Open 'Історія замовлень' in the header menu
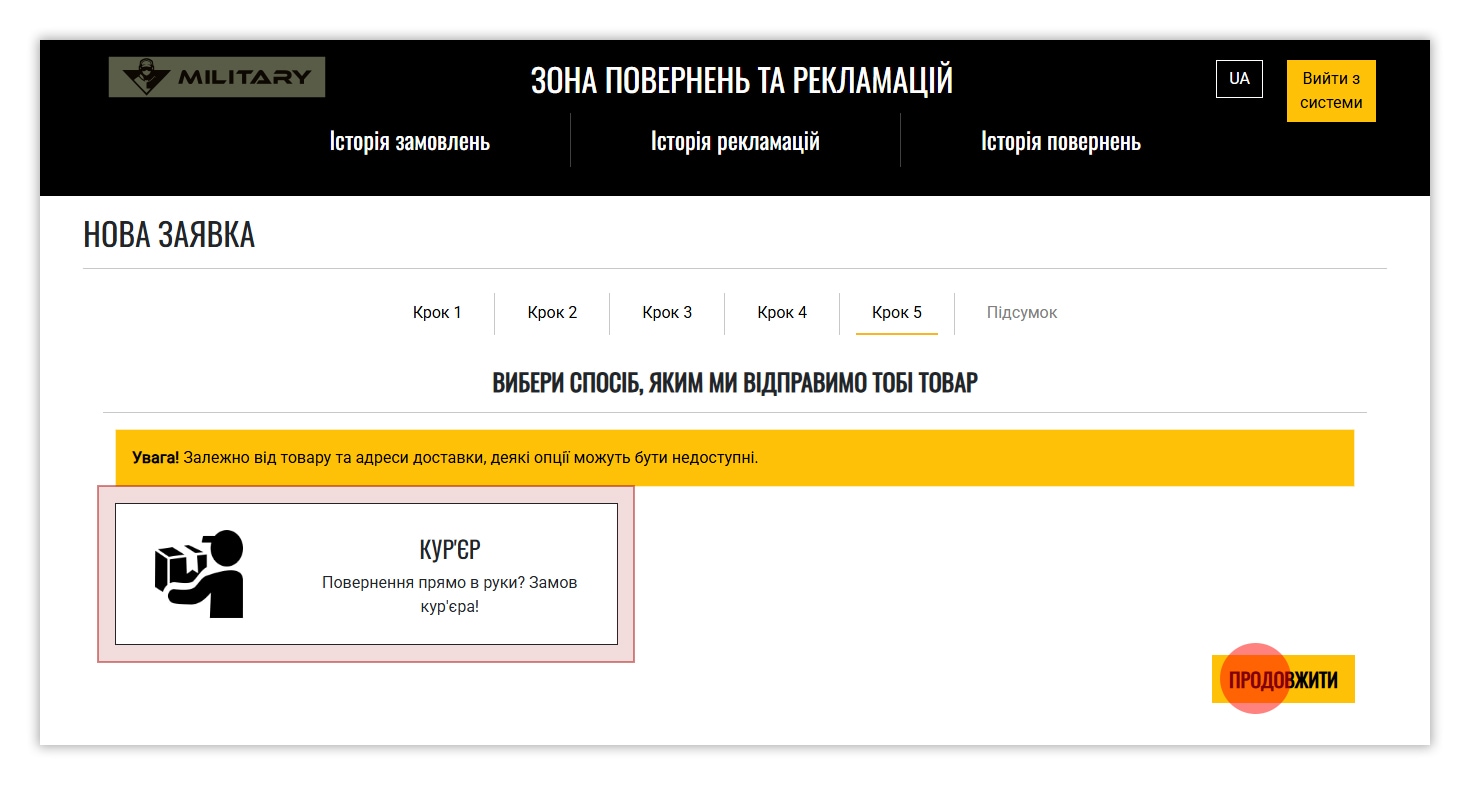This screenshot has height=785, width=1470. tap(410, 141)
